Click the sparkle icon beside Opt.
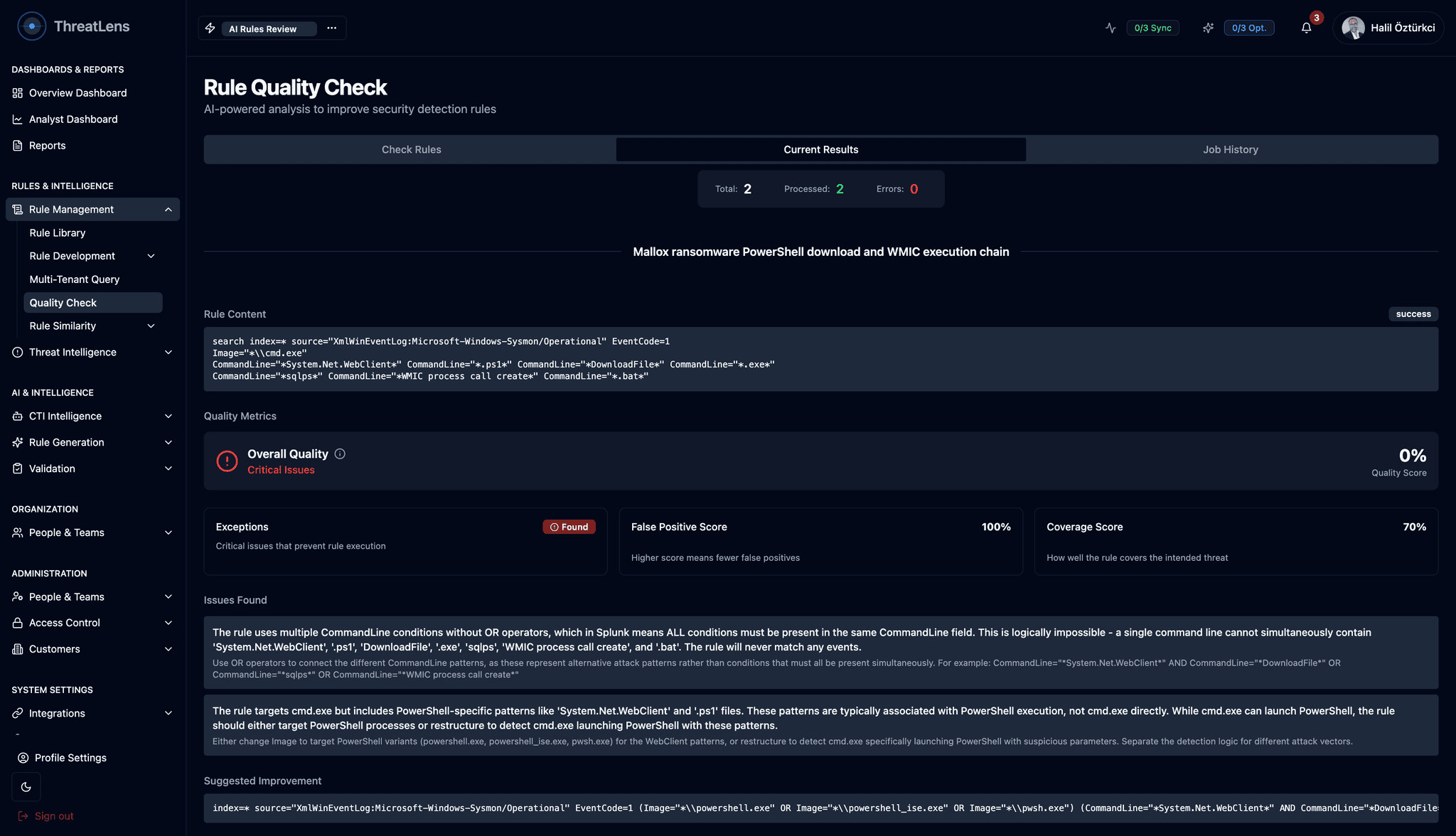 coord(1208,28)
